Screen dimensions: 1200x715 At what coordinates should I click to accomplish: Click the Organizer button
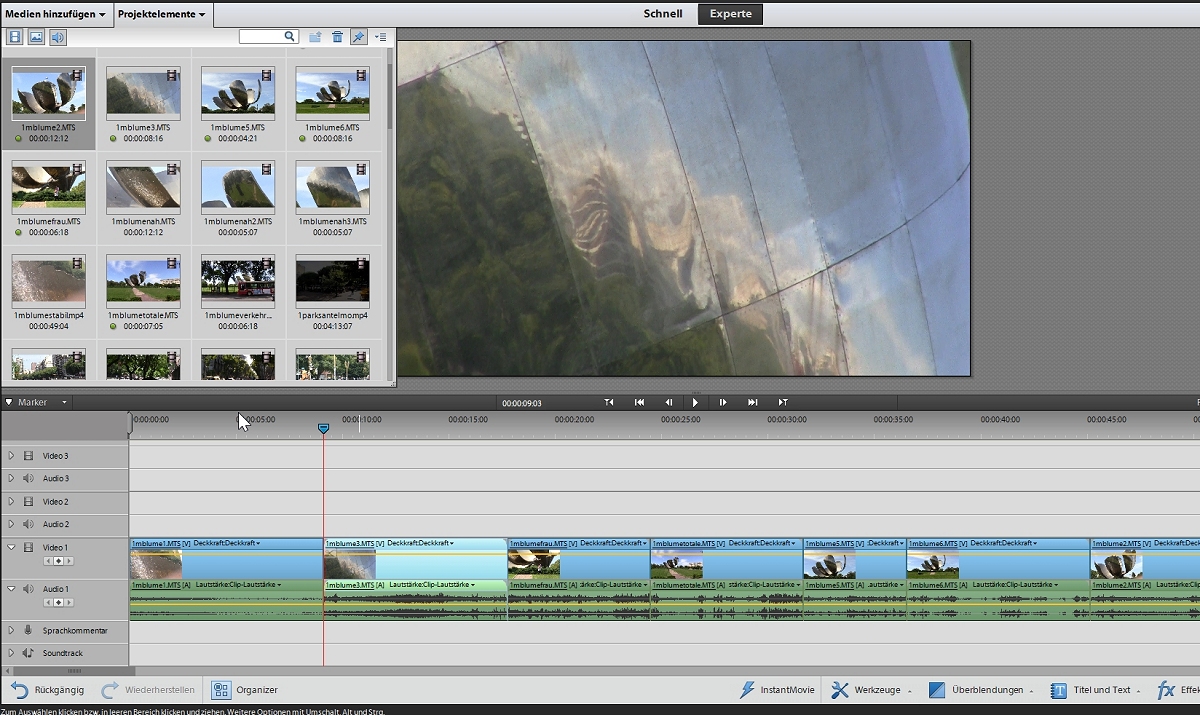[245, 690]
